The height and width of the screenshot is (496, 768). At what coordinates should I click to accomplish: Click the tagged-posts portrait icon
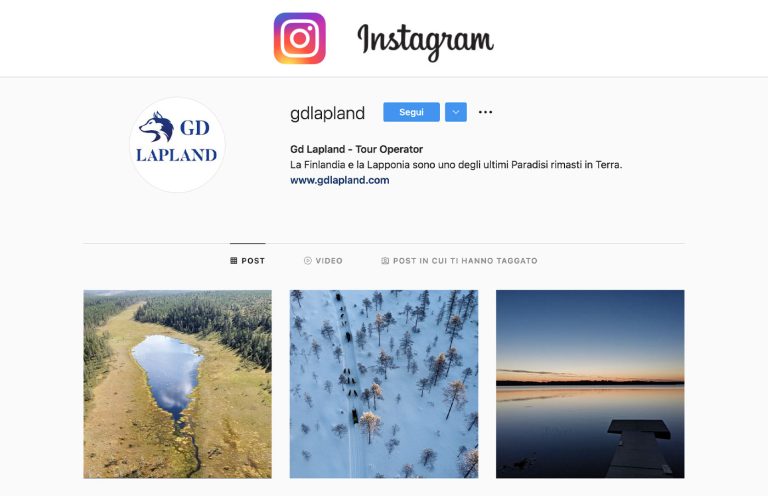click(385, 260)
